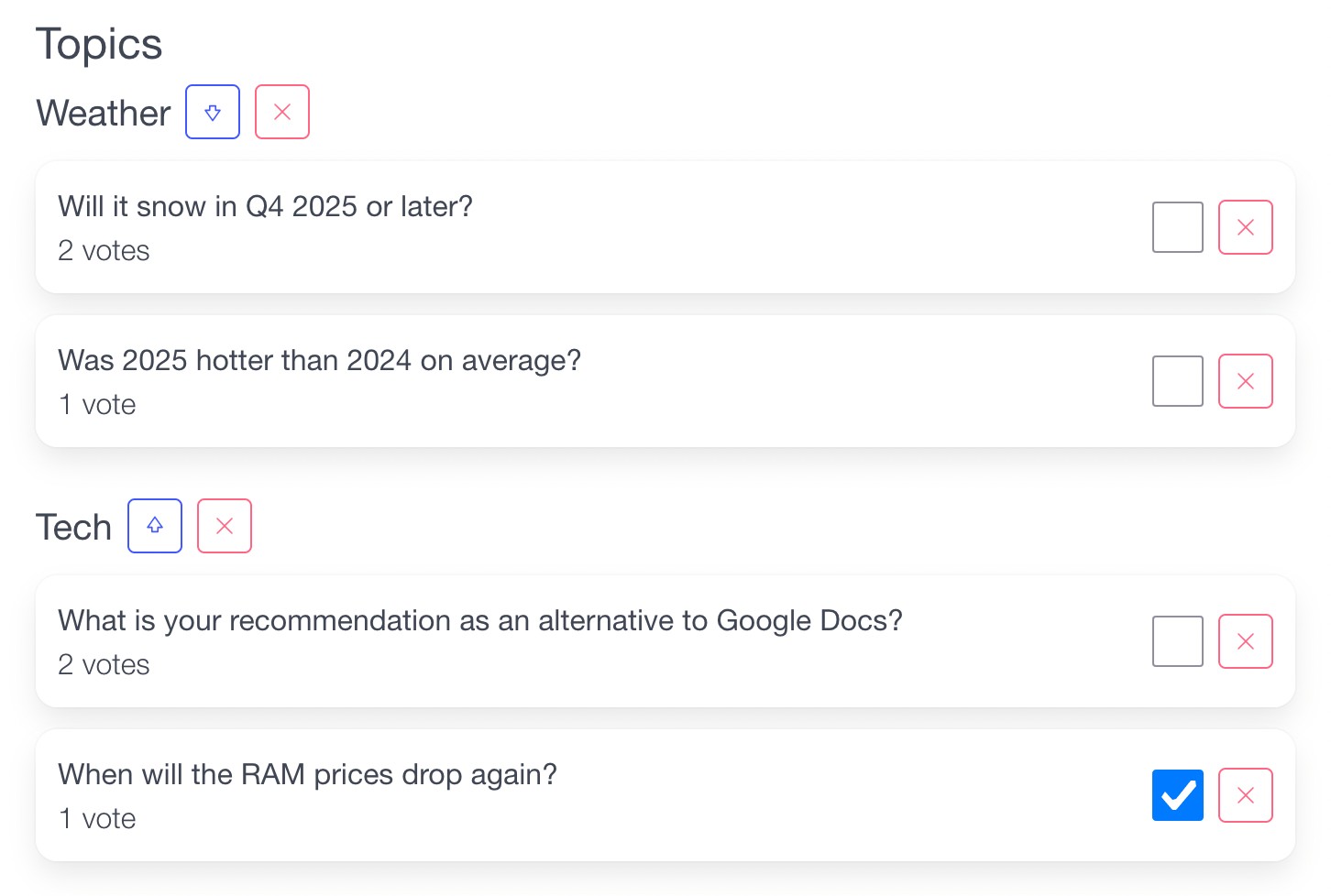
Task: Check the box for the snow question
Action: click(x=1177, y=227)
